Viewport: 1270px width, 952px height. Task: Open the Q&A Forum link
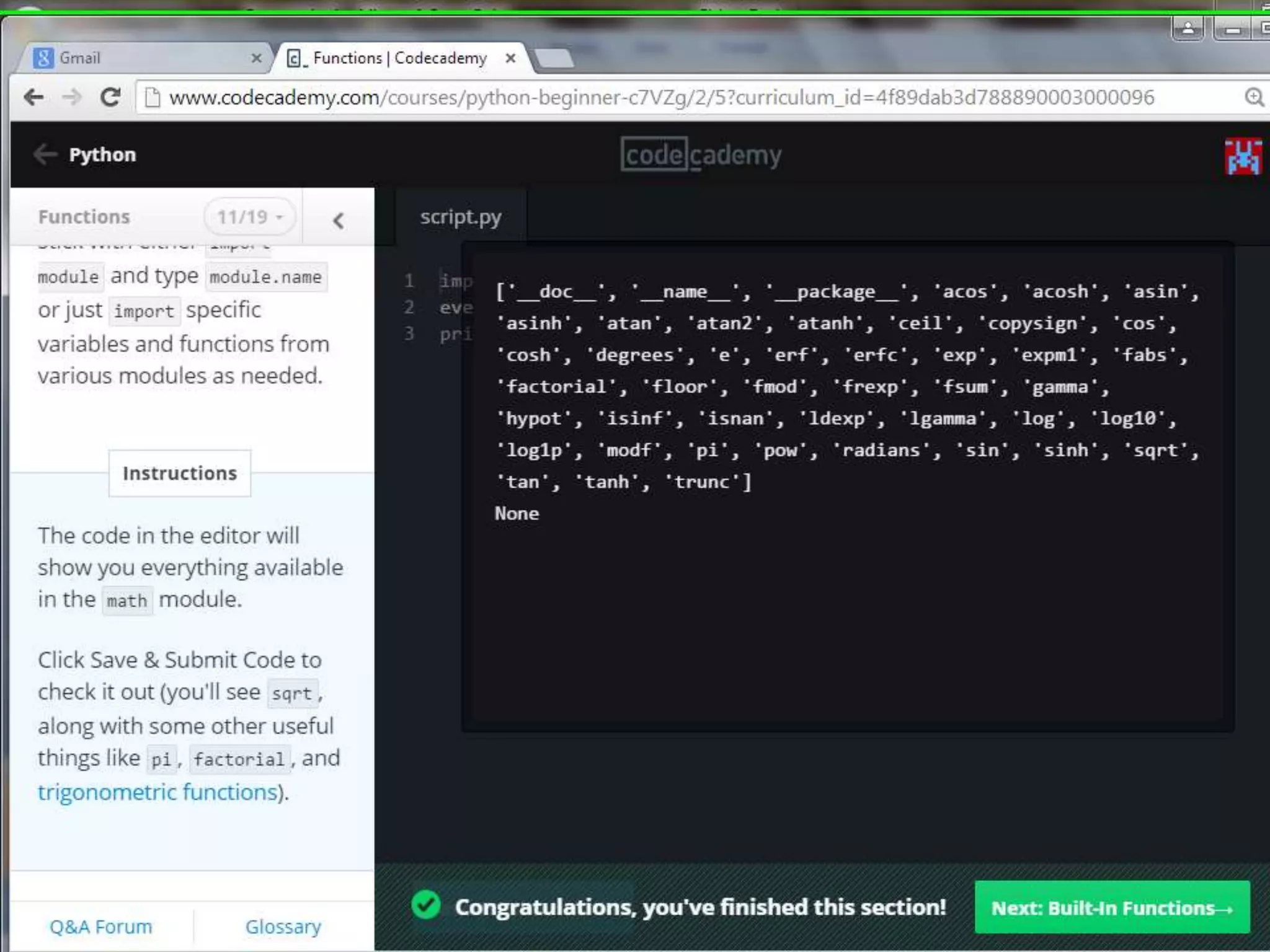point(100,927)
